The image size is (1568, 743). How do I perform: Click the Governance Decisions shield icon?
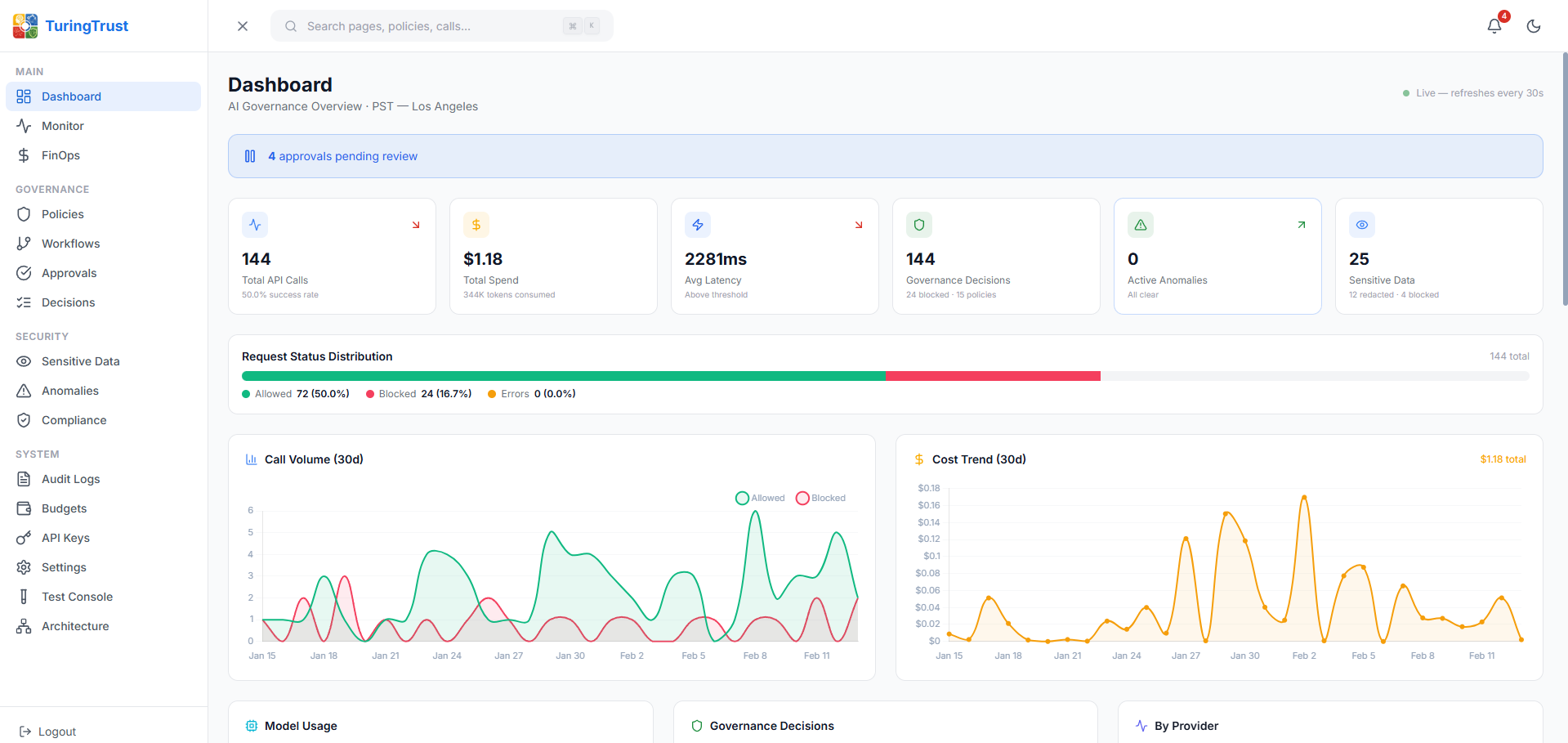point(918,224)
